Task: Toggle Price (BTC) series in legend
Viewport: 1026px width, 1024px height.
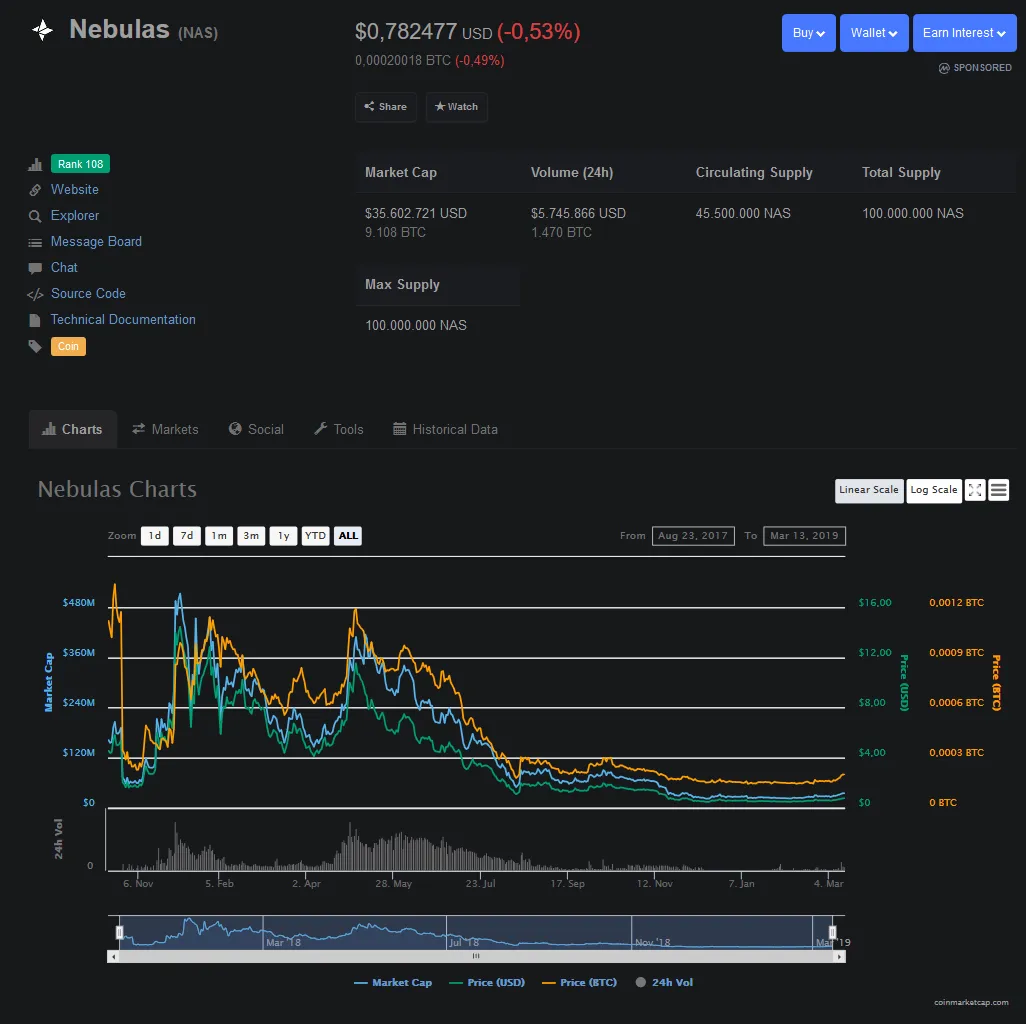Action: click(x=580, y=982)
